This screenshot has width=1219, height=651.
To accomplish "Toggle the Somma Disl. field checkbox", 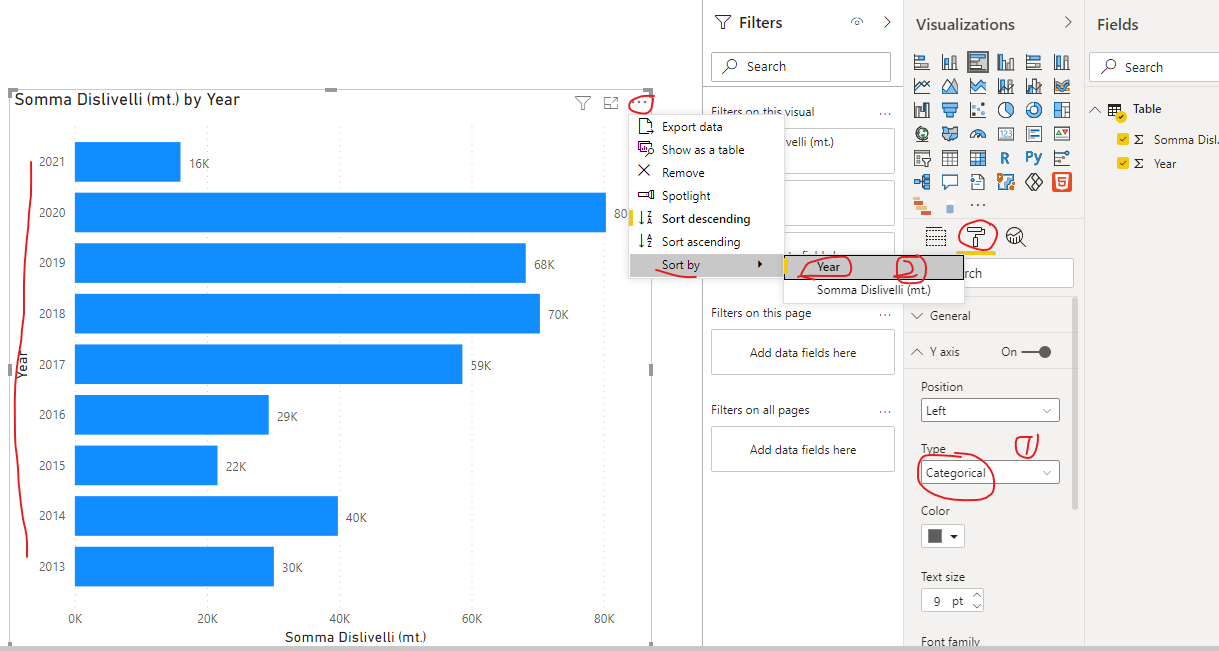I will tap(1123, 140).
